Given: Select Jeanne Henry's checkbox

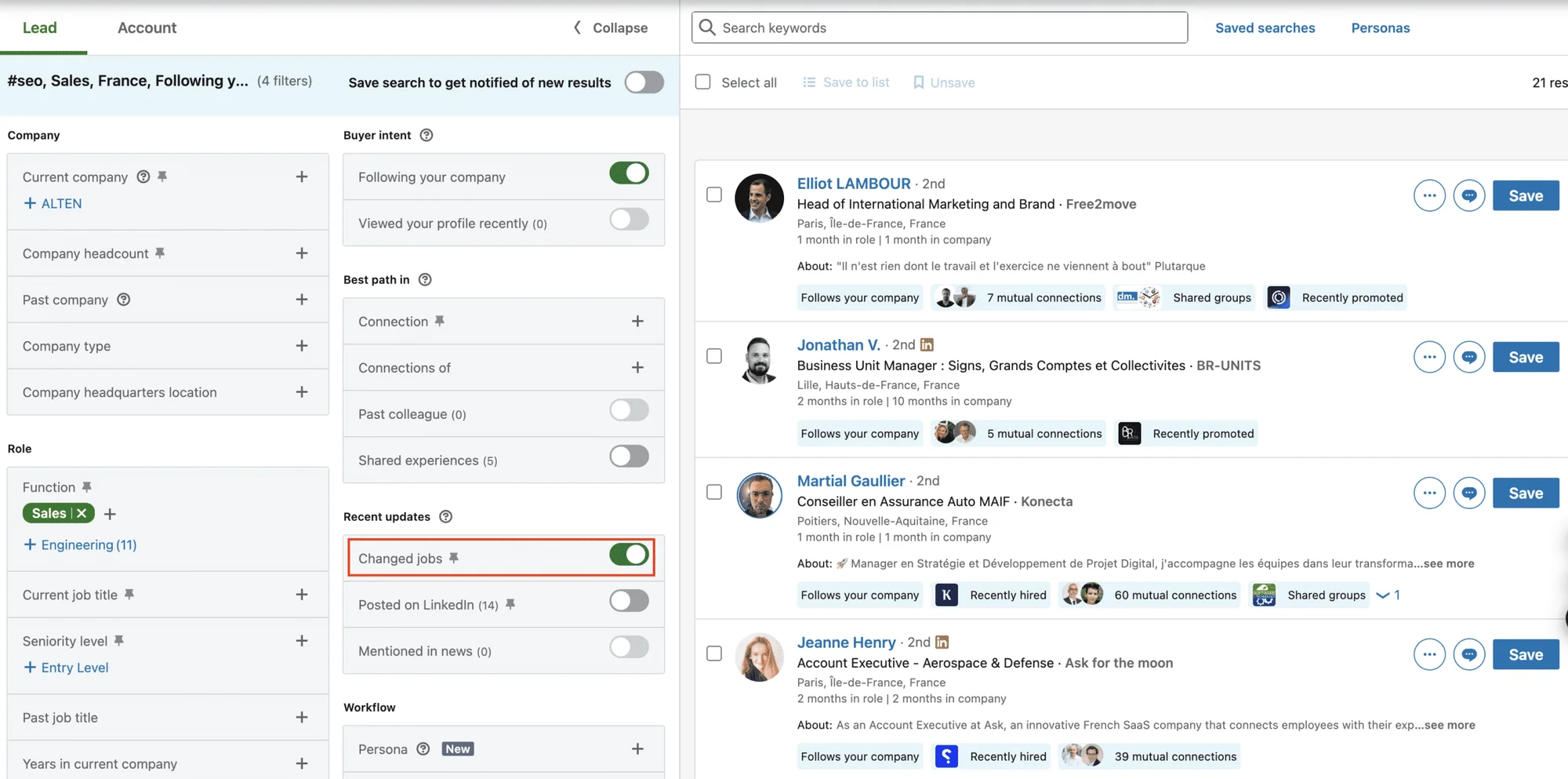Looking at the screenshot, I should click(714, 653).
